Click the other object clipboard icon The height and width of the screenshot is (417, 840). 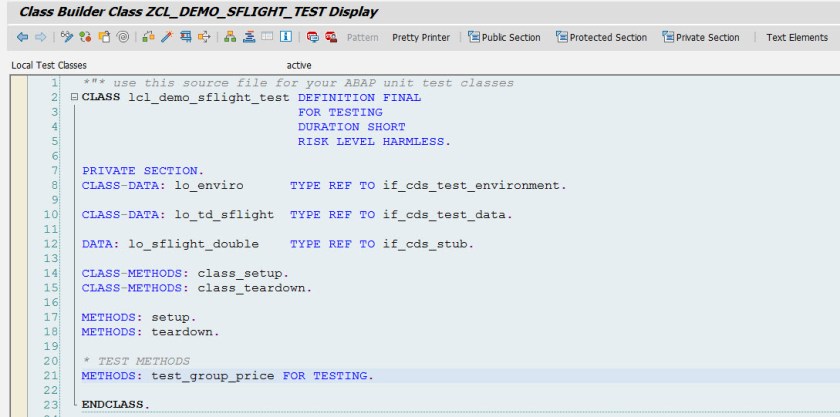(104, 37)
